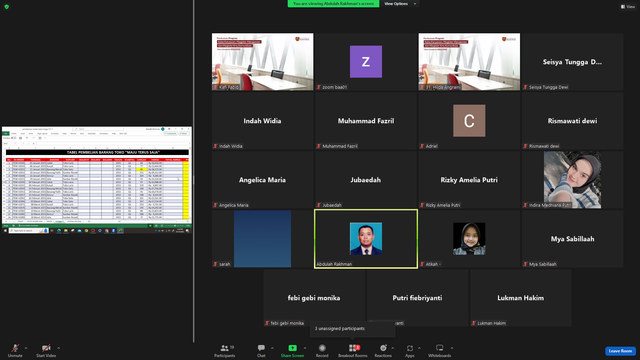
Task: Open the Chat panel
Action: [x=261, y=350]
